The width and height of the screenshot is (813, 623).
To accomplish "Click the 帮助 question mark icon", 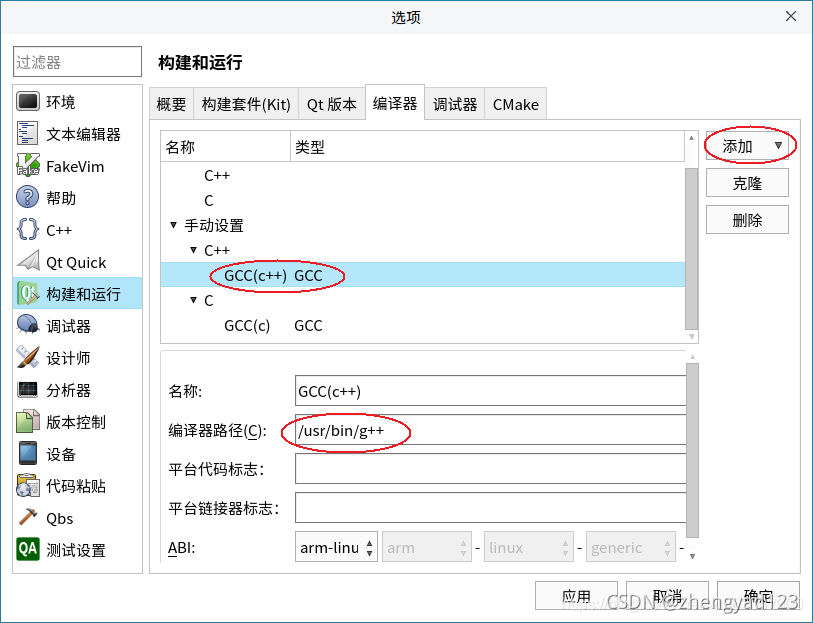I will click(27, 197).
